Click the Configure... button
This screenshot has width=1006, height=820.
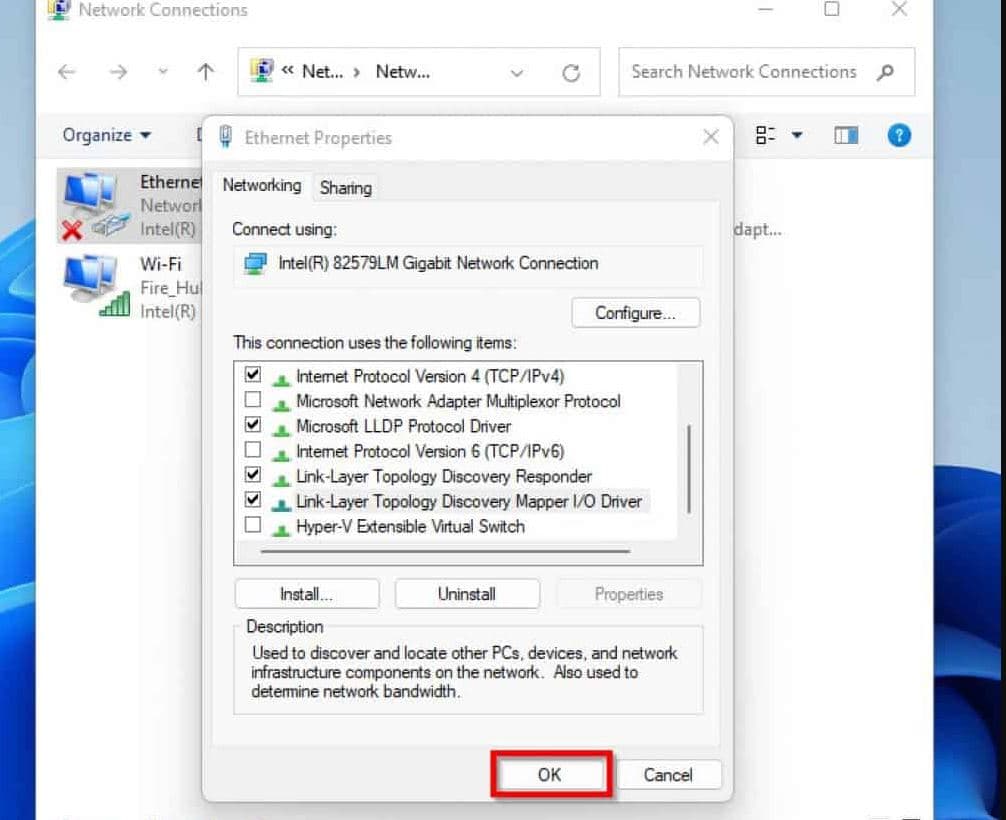[x=635, y=313]
